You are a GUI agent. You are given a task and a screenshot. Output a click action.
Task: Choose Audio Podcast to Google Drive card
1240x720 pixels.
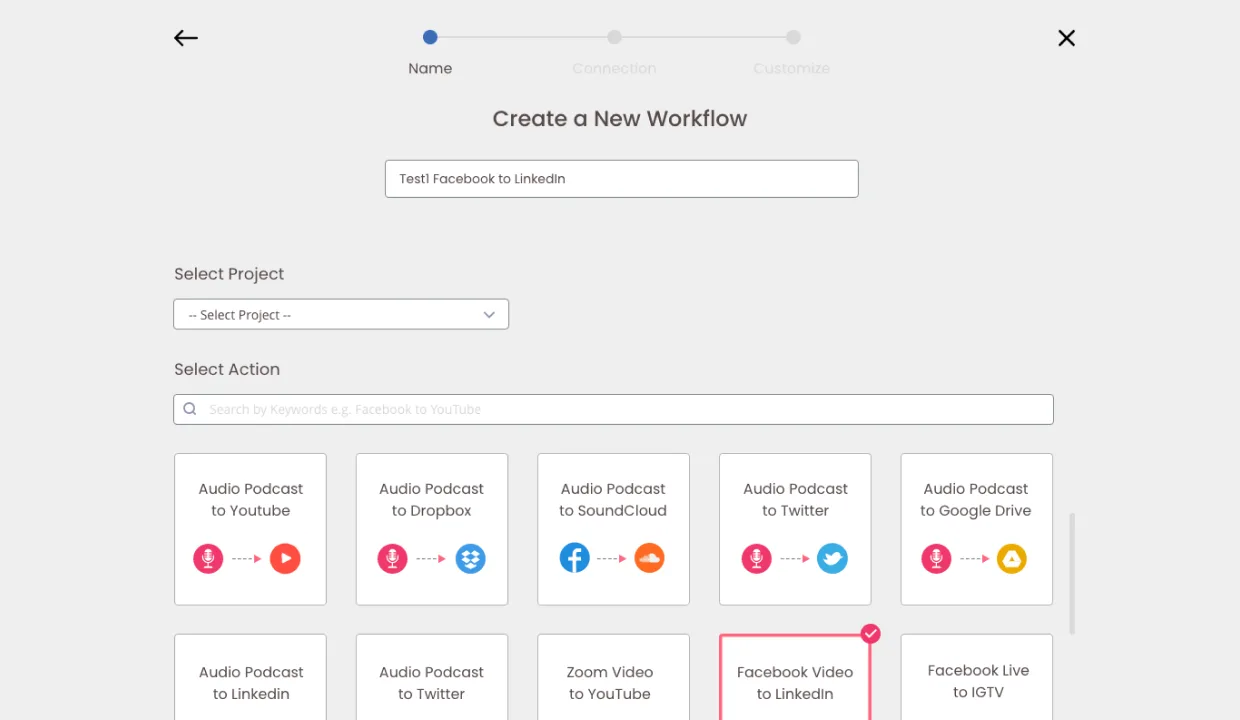977,529
